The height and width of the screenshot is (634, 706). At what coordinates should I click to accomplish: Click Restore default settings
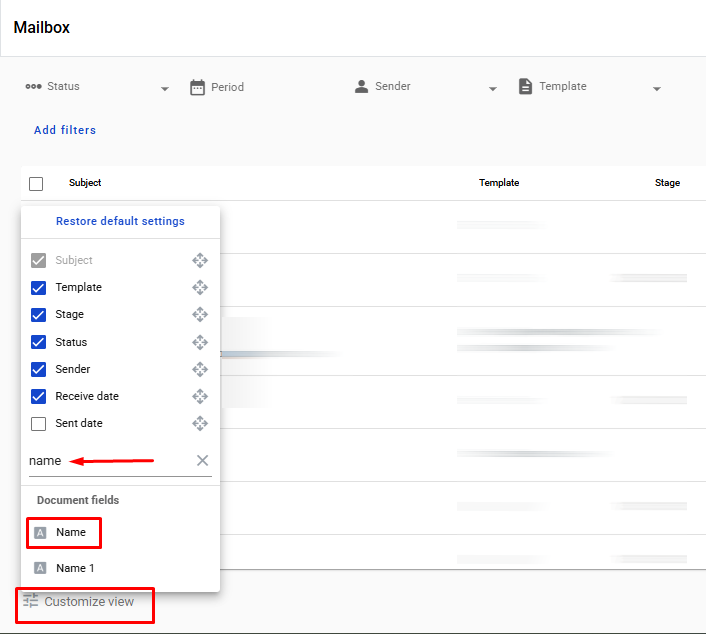tap(120, 221)
